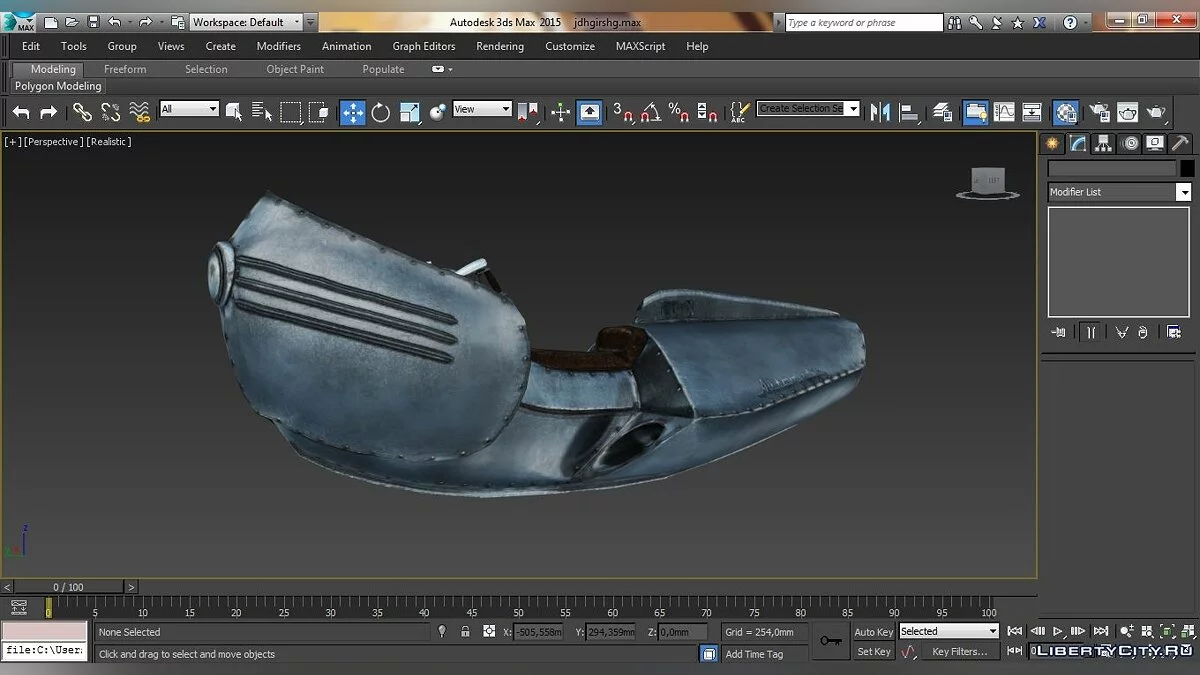Toggle the 3D Snaps button

tap(623, 112)
